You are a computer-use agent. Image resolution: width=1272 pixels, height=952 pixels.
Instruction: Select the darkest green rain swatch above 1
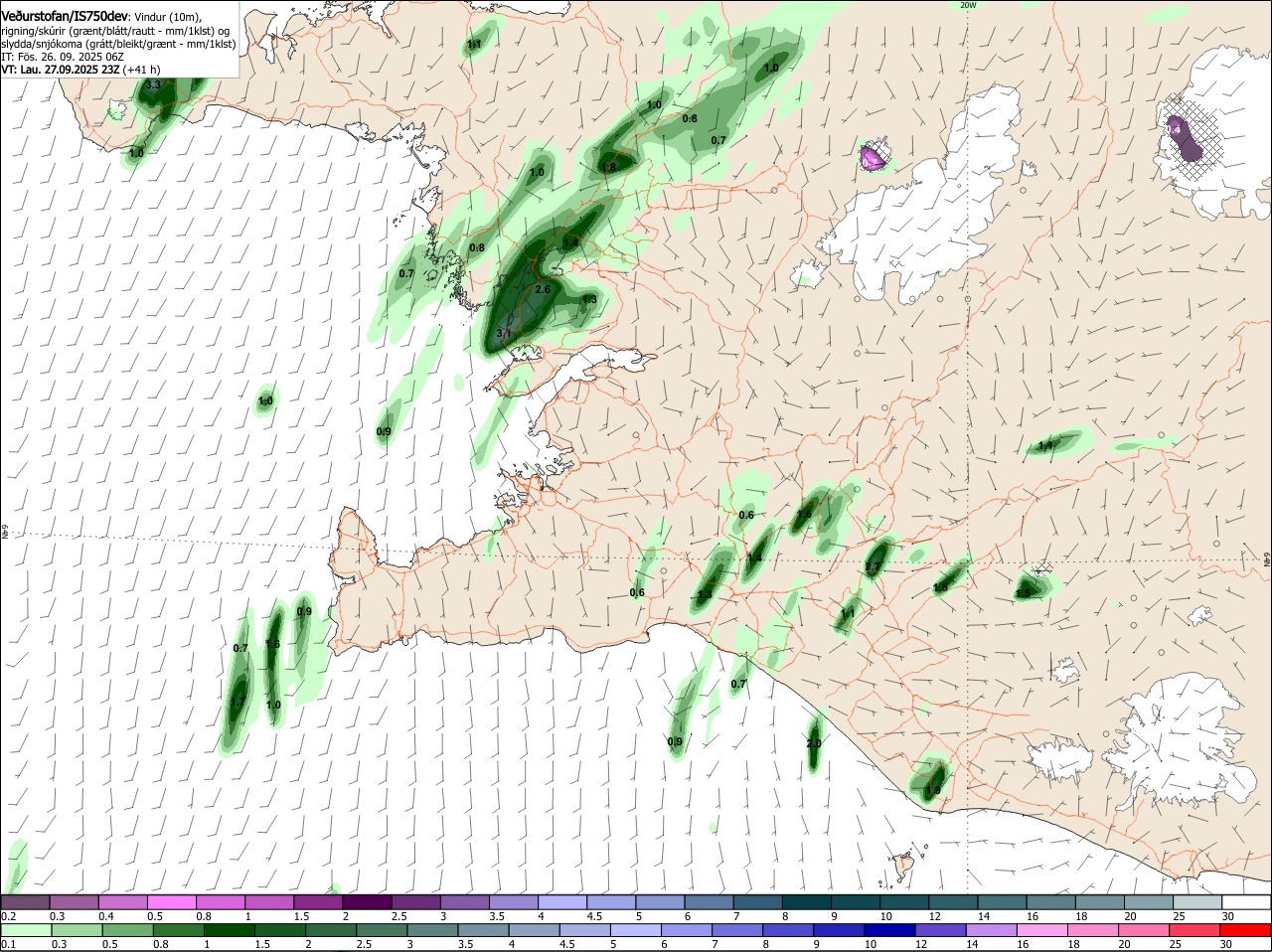click(x=229, y=931)
